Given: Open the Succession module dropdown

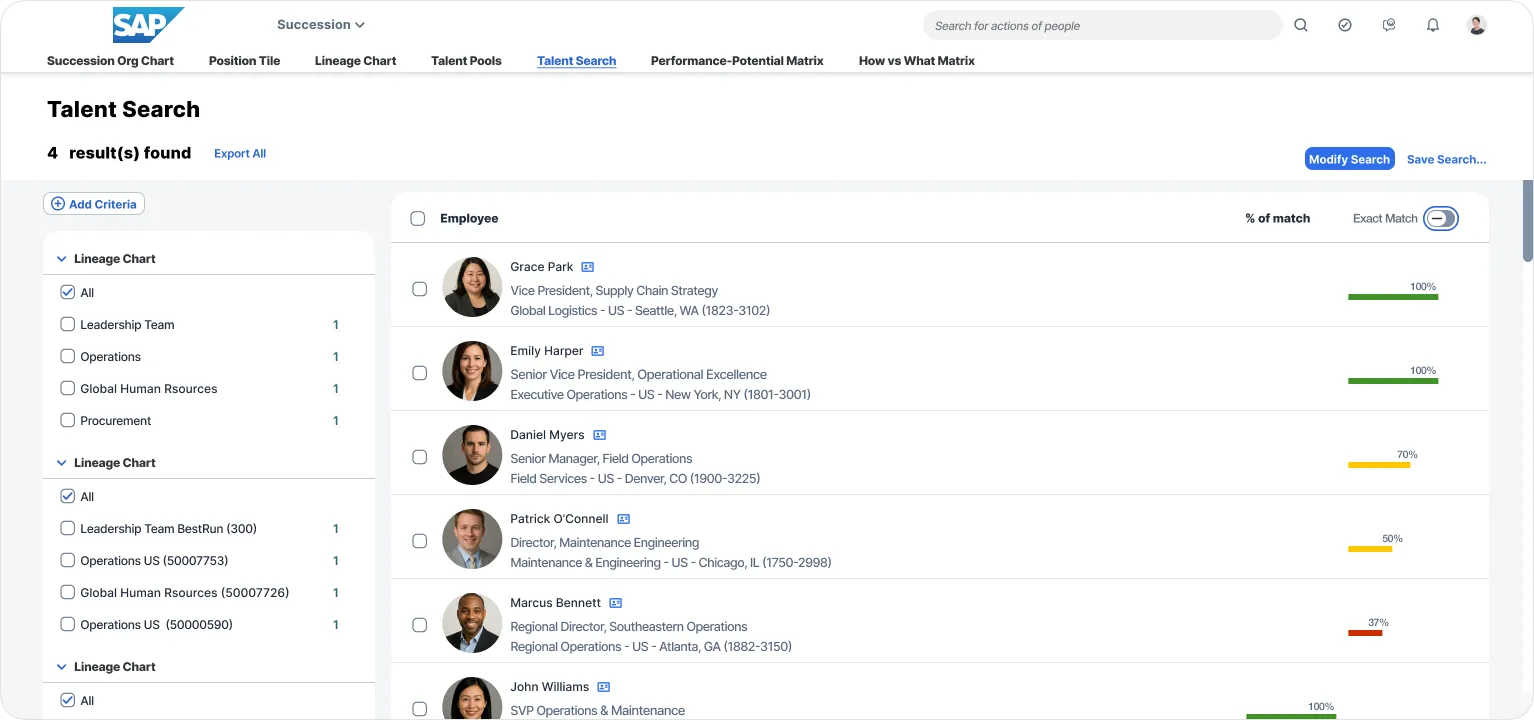Looking at the screenshot, I should click(x=320, y=24).
